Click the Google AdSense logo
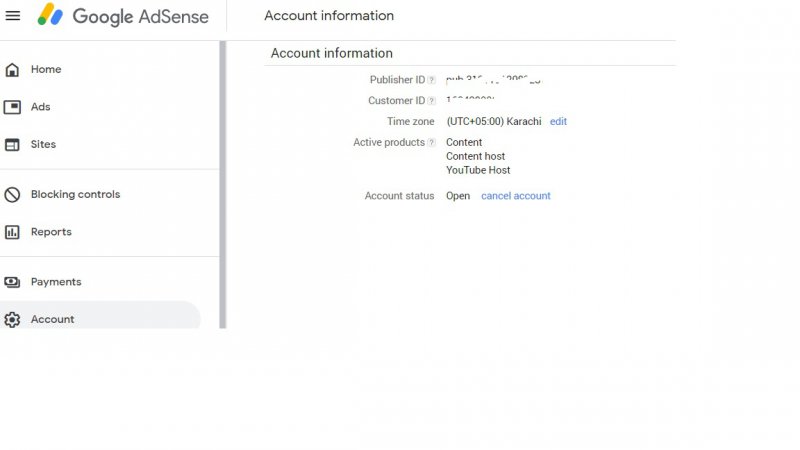Viewport: 800px width, 450px height. [x=123, y=16]
